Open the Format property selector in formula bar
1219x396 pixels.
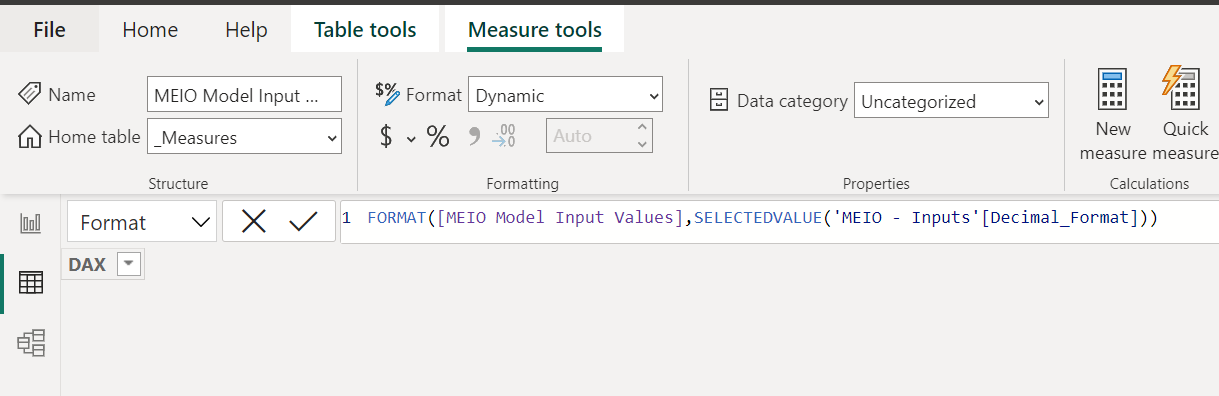click(142, 222)
